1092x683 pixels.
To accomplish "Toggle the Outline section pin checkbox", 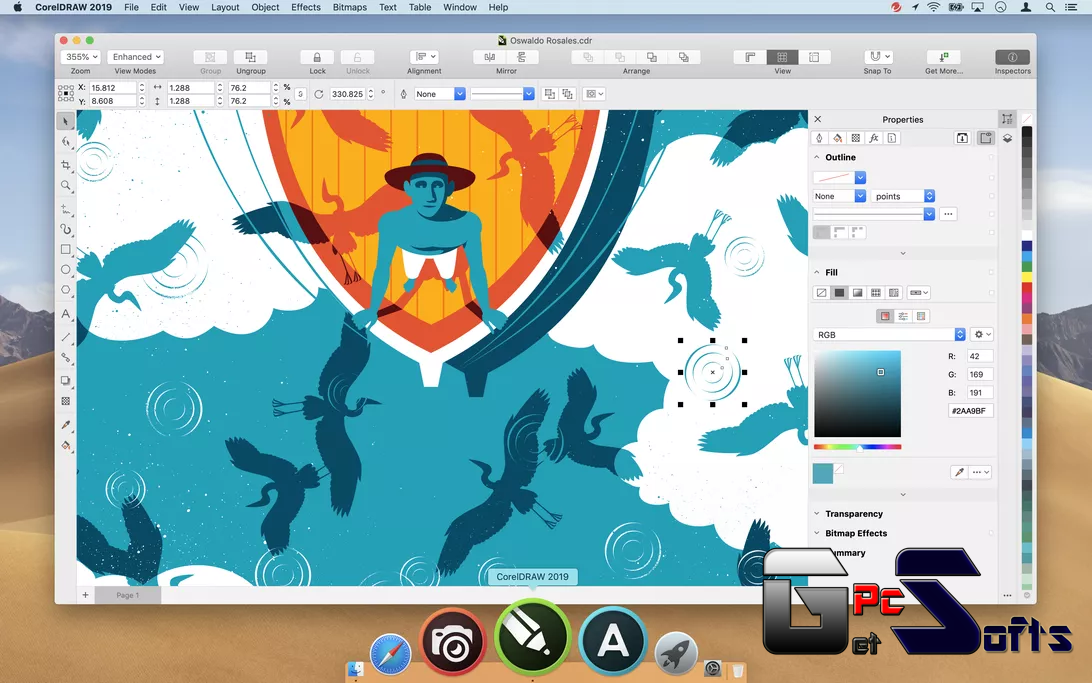I will (991, 157).
